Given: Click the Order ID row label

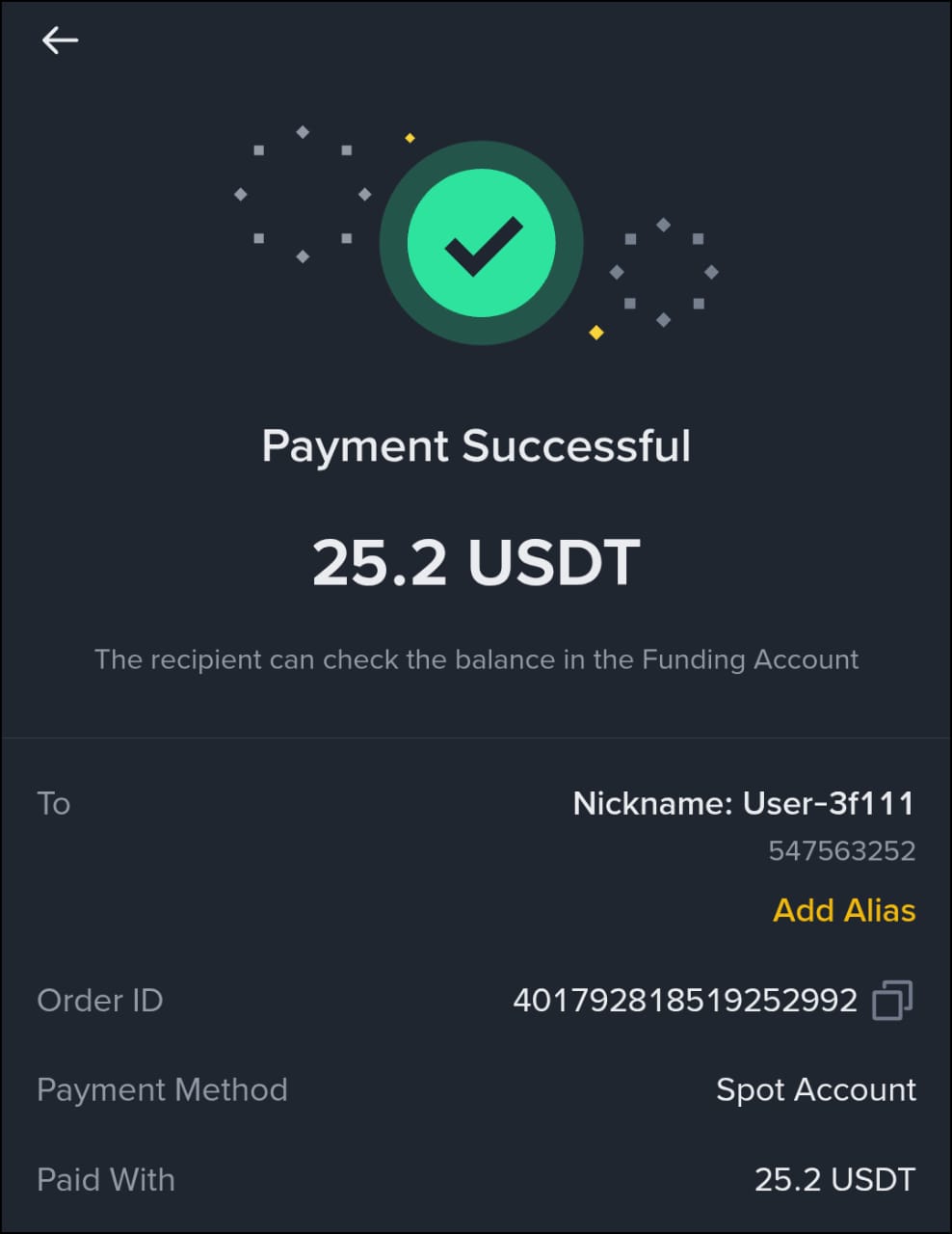Looking at the screenshot, I should (99, 1001).
